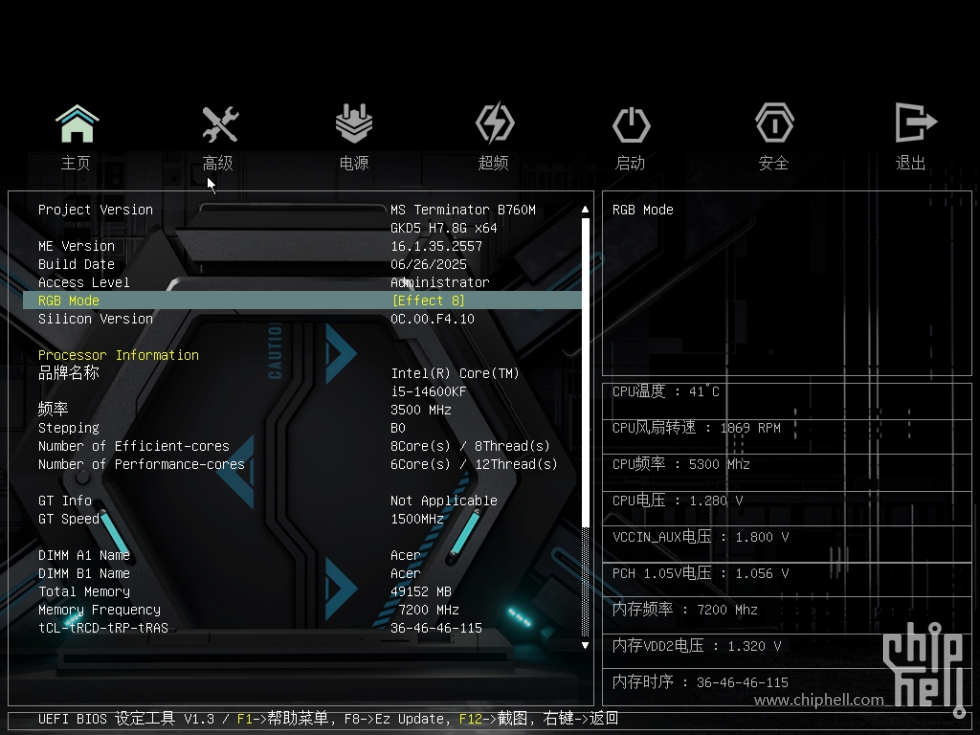
Task: Select the Build Date label
Action: tap(76, 264)
